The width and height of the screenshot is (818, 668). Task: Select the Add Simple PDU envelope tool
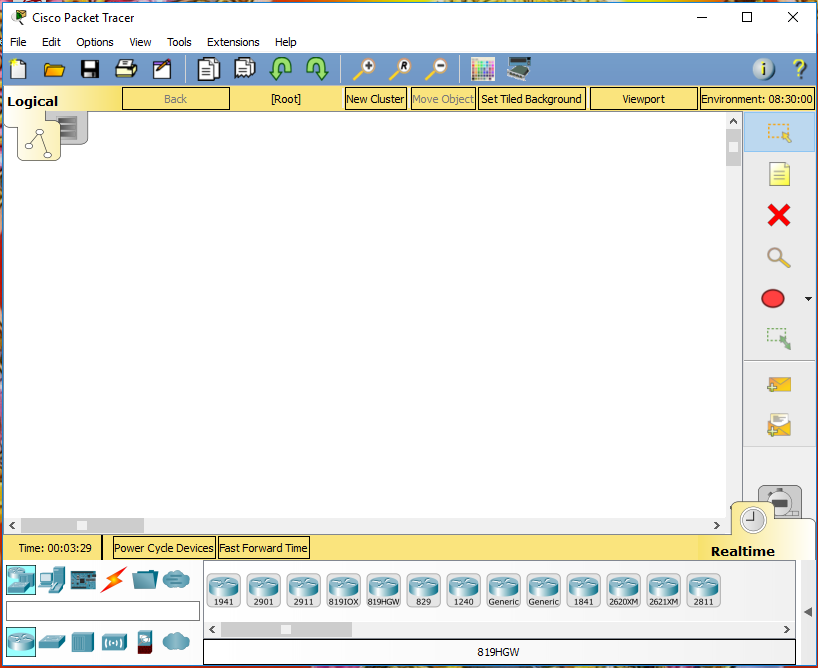click(779, 384)
